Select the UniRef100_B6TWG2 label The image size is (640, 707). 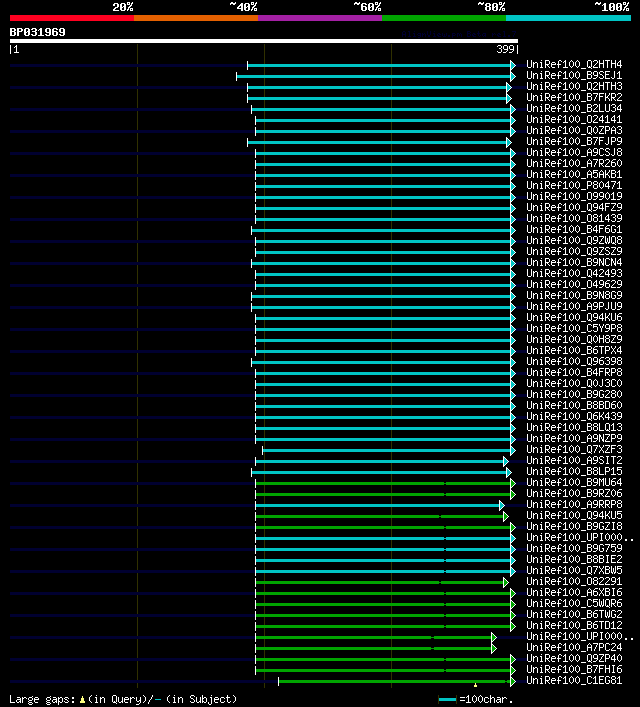(574, 614)
